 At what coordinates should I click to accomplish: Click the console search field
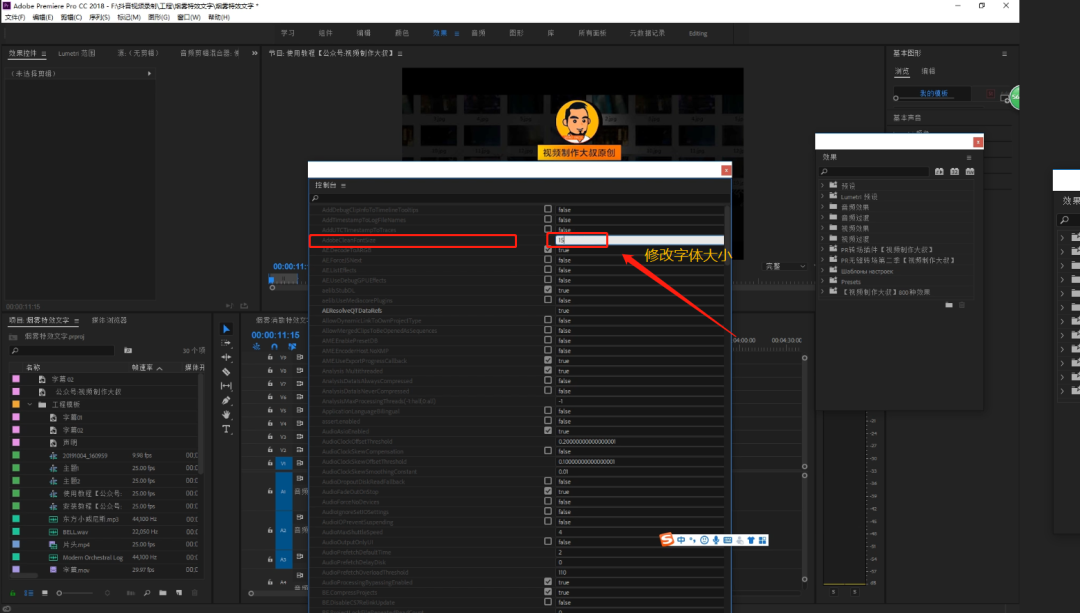(519, 198)
